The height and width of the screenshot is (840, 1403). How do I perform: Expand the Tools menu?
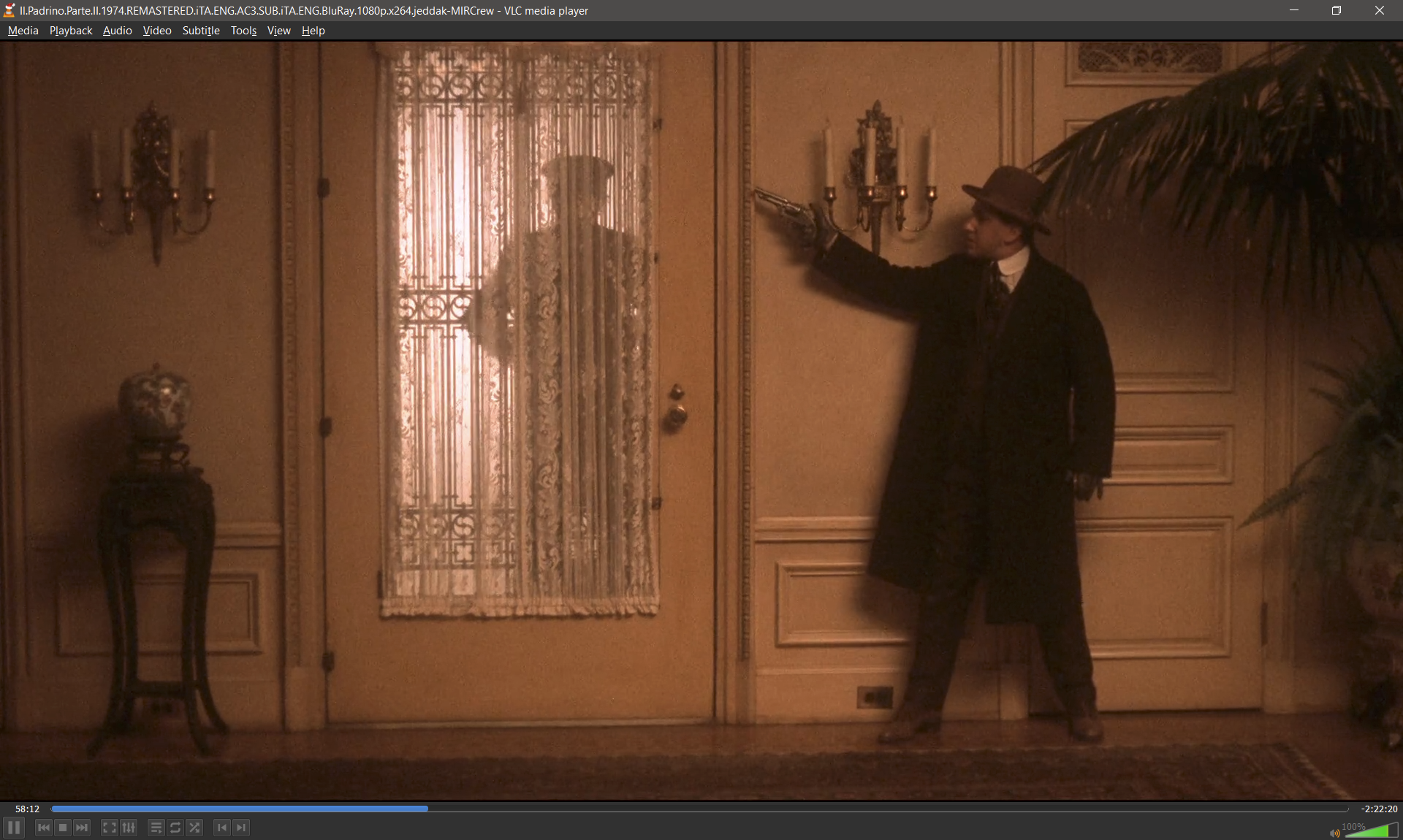(x=243, y=30)
